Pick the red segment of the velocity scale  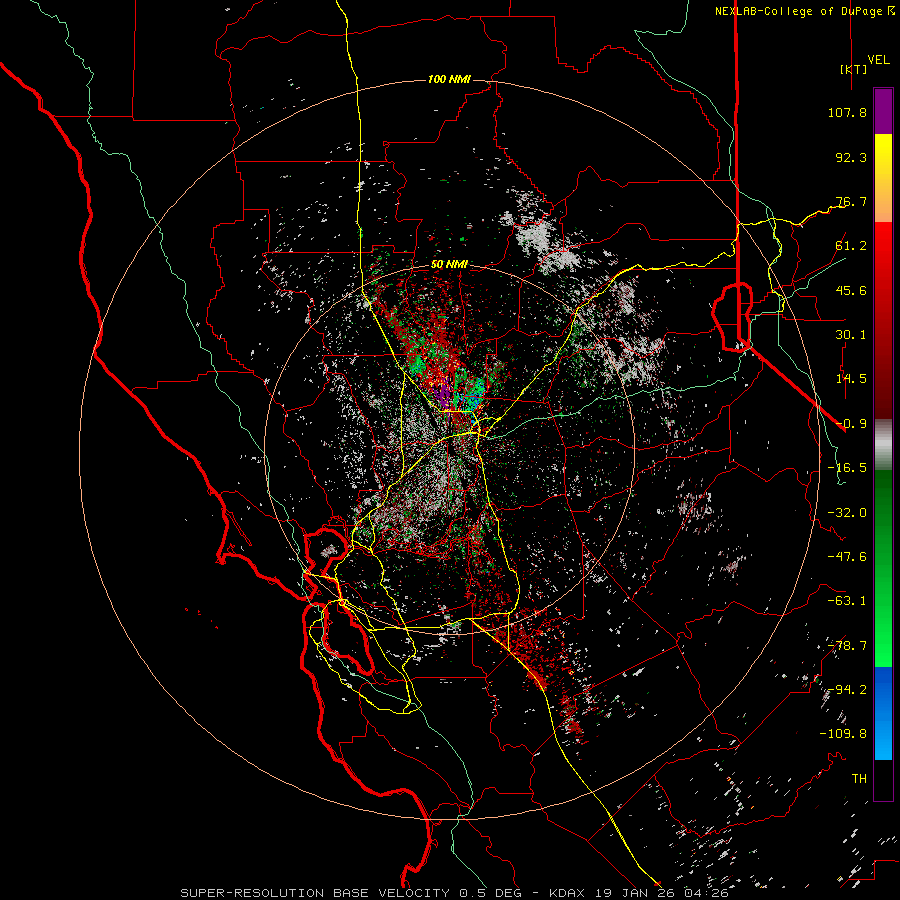coord(883,320)
